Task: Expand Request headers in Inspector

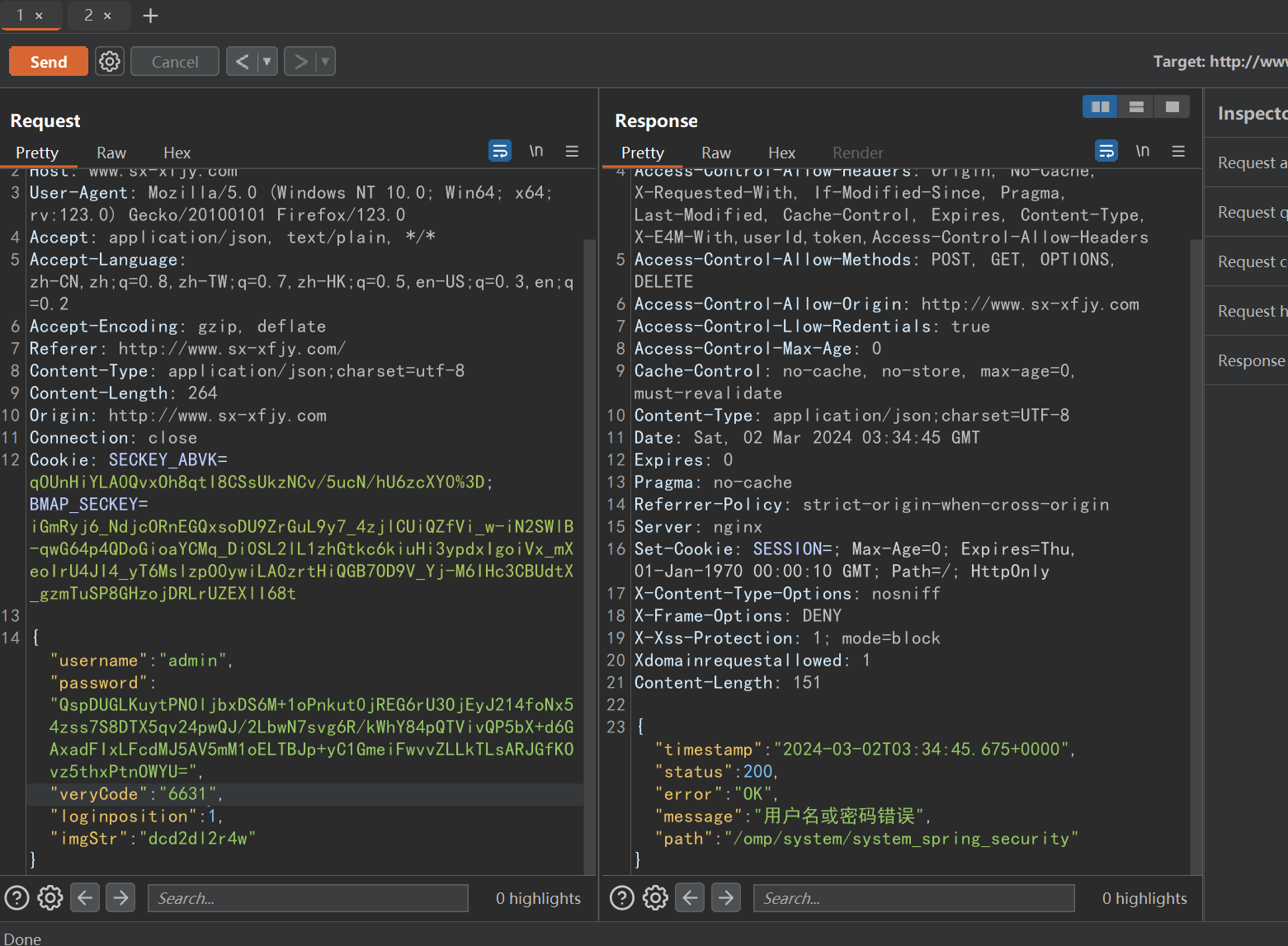Action: click(x=1247, y=311)
